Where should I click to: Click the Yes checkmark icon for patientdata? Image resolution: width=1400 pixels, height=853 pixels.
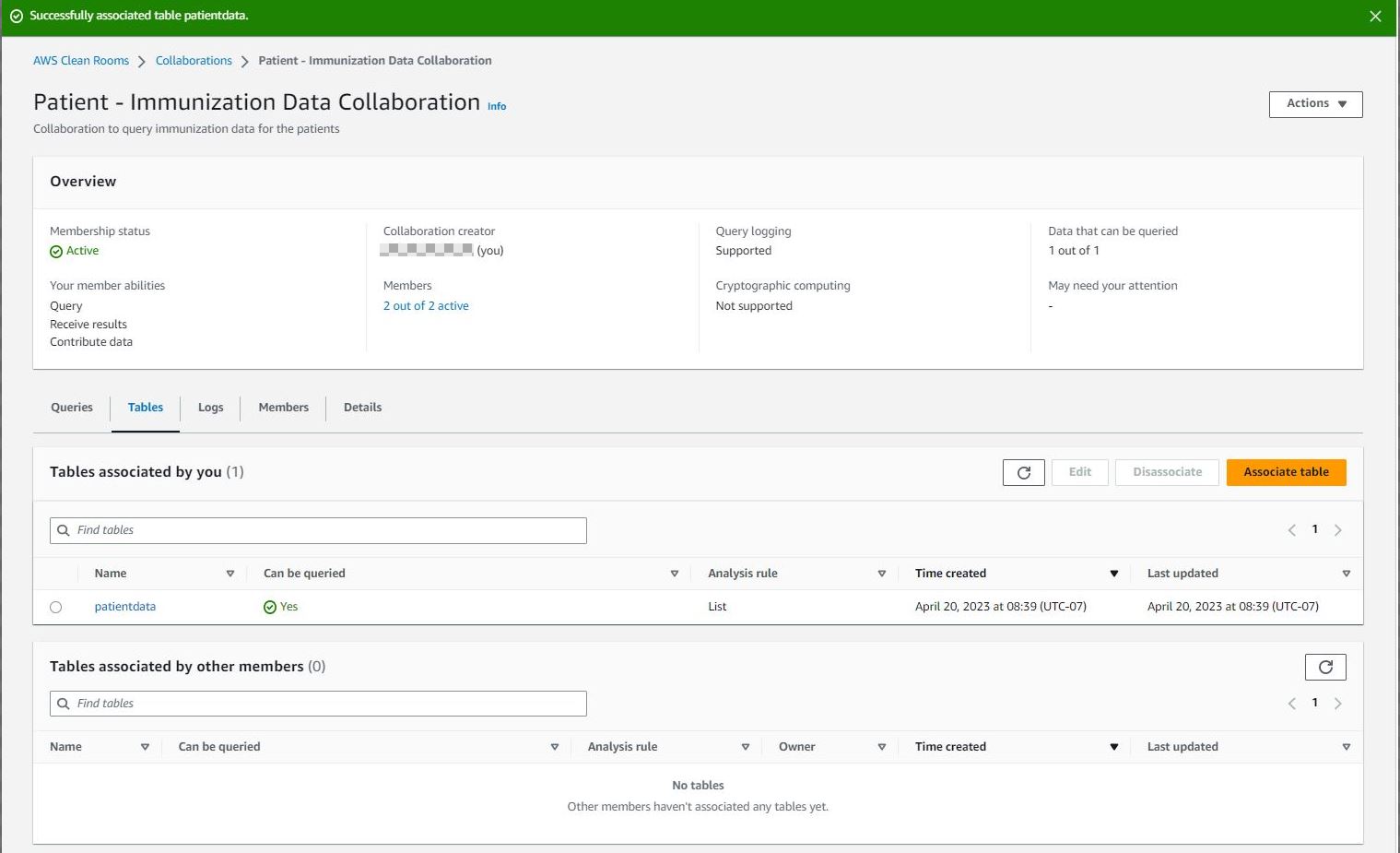tap(270, 607)
